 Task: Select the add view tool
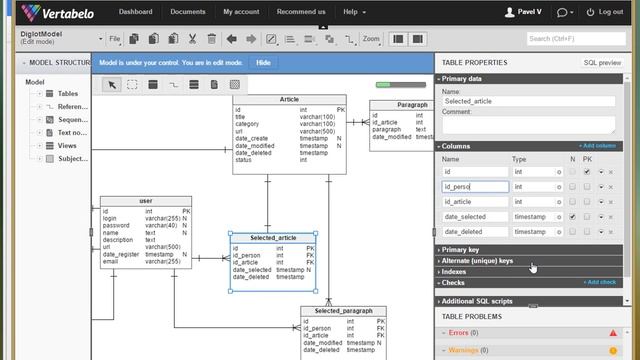[x=194, y=84]
